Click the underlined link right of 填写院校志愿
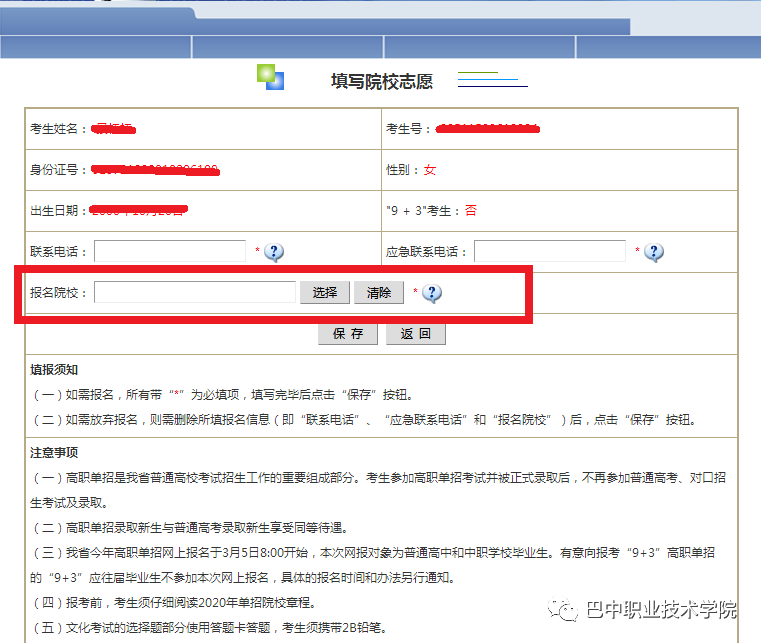Viewport: 761px width, 643px height. [491, 81]
